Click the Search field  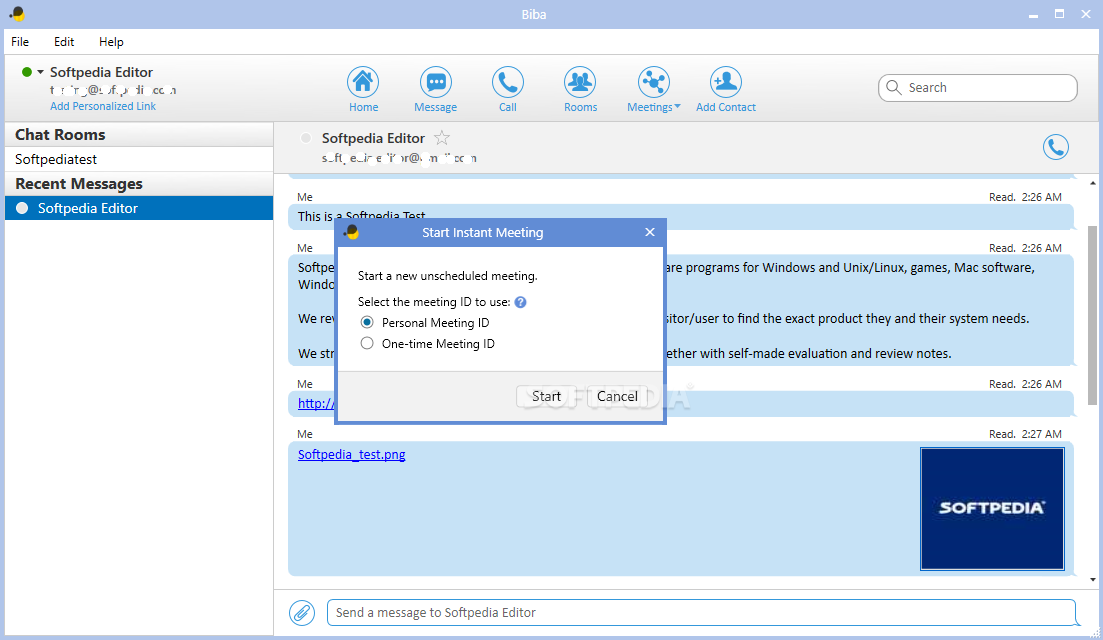(x=978, y=88)
